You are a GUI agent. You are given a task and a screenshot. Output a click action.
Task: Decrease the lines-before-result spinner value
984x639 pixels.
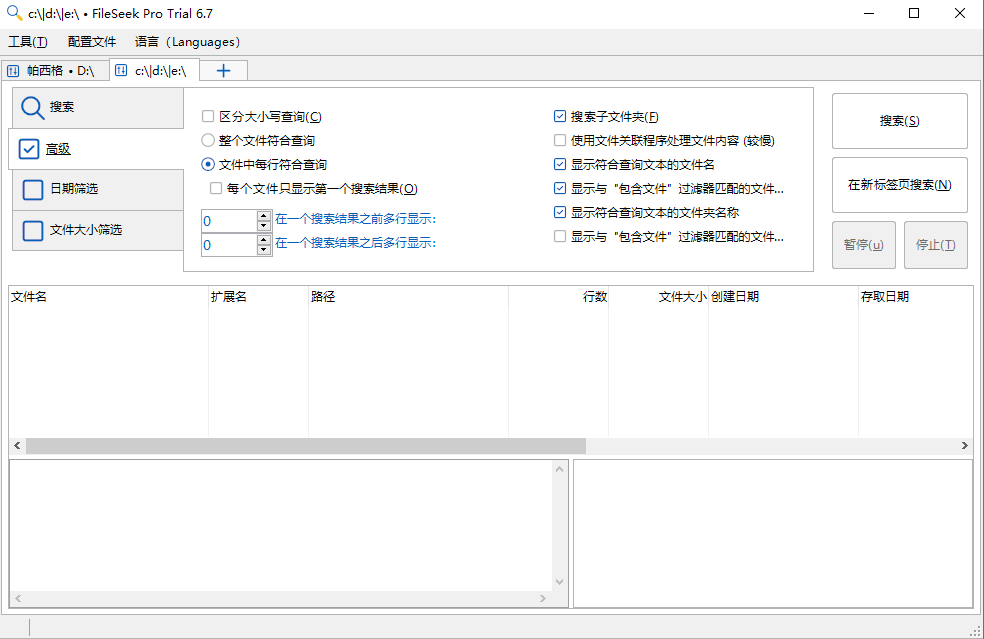[264, 226]
